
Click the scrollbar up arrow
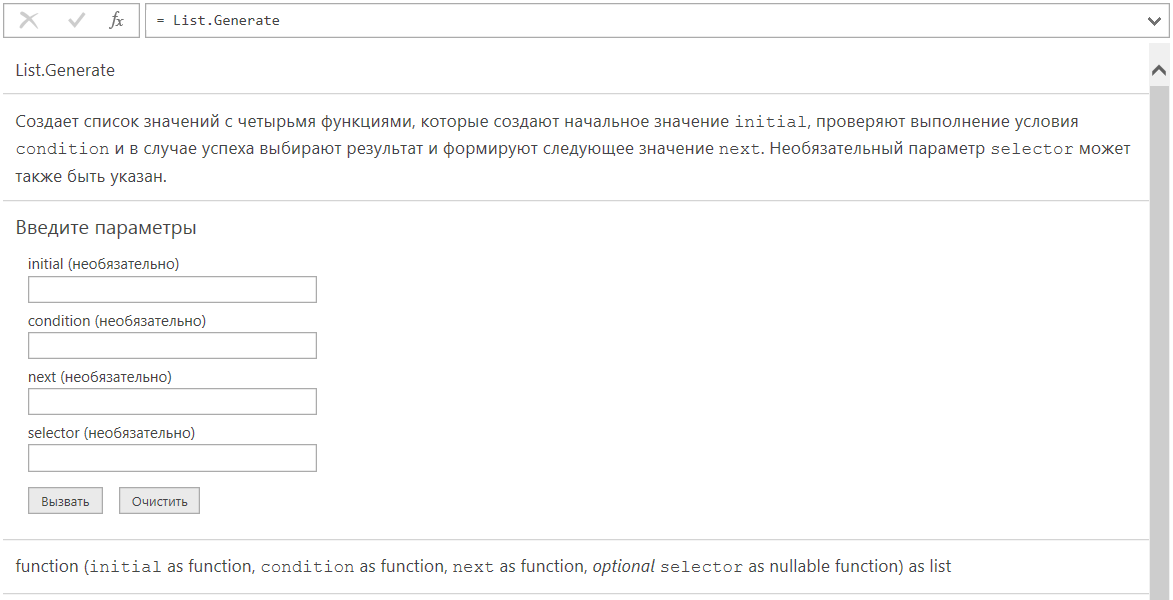point(1159,70)
